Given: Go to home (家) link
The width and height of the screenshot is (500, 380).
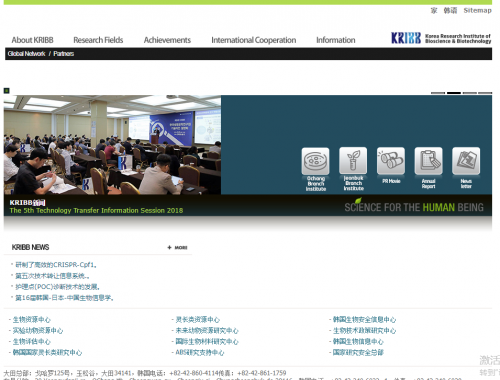Looking at the screenshot, I should coord(434,10).
